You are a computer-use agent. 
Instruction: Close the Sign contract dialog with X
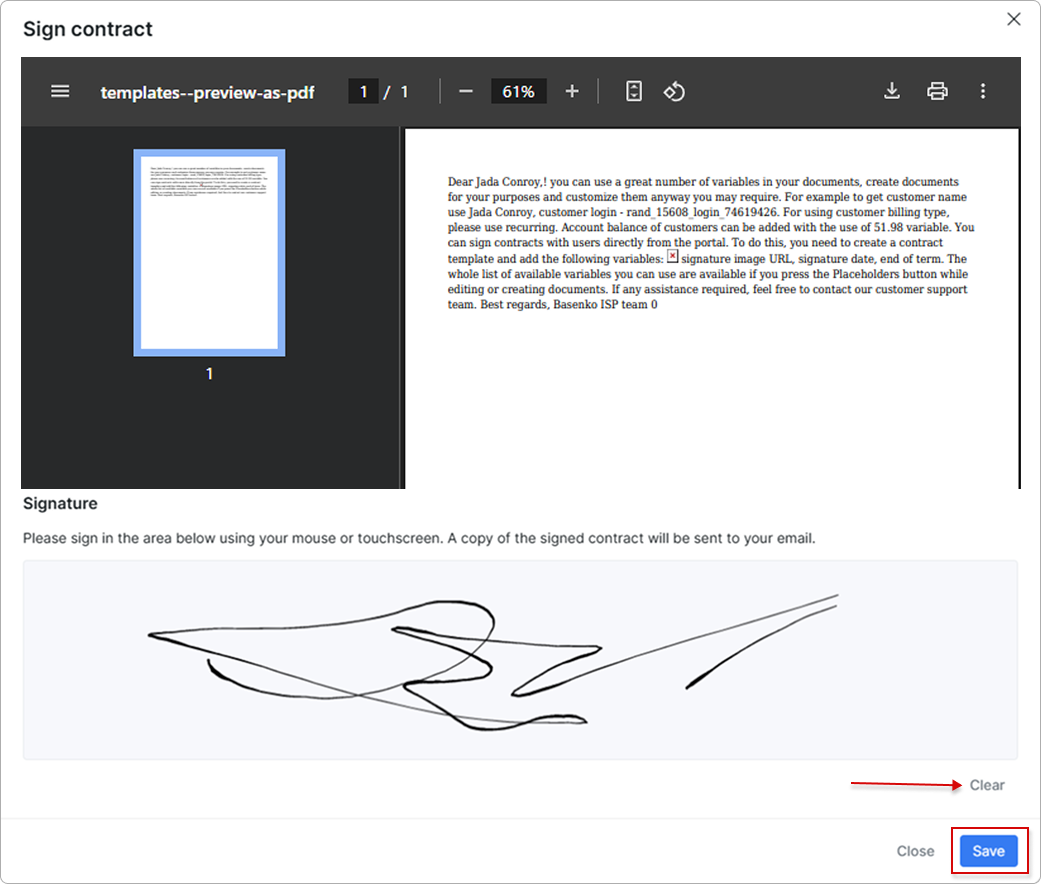[1013, 19]
